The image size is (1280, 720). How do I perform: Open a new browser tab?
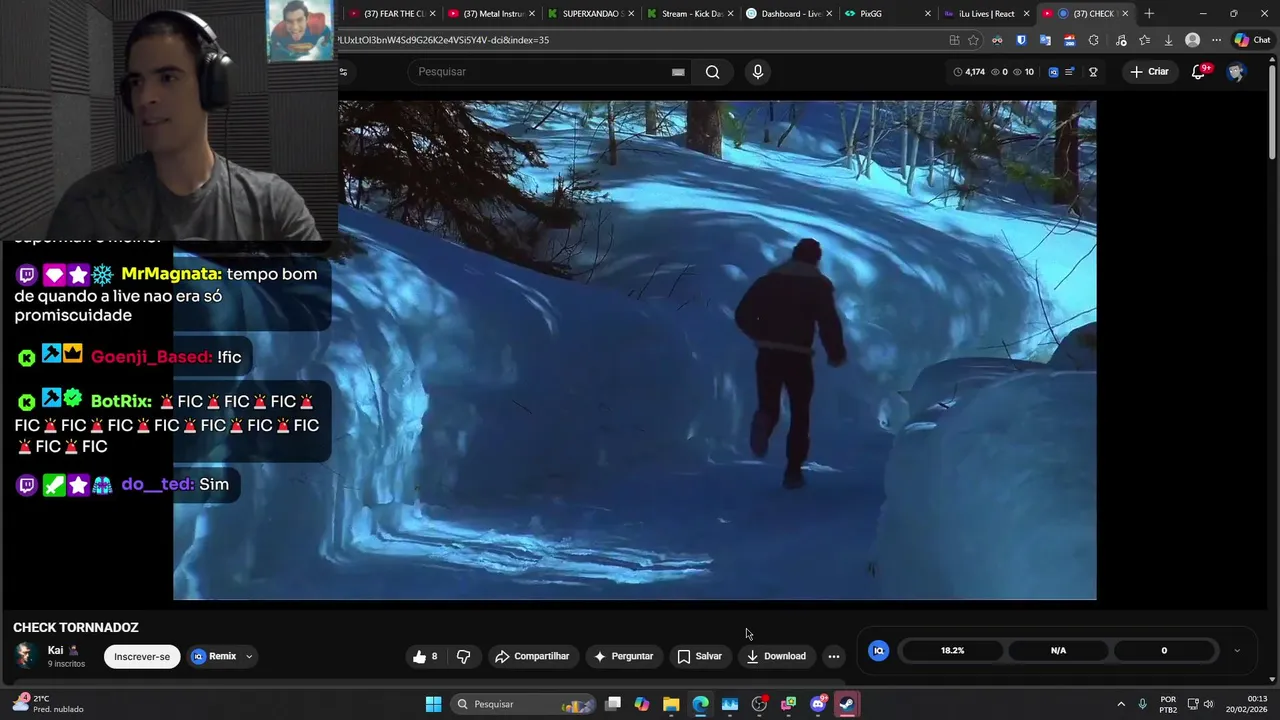point(1149,14)
